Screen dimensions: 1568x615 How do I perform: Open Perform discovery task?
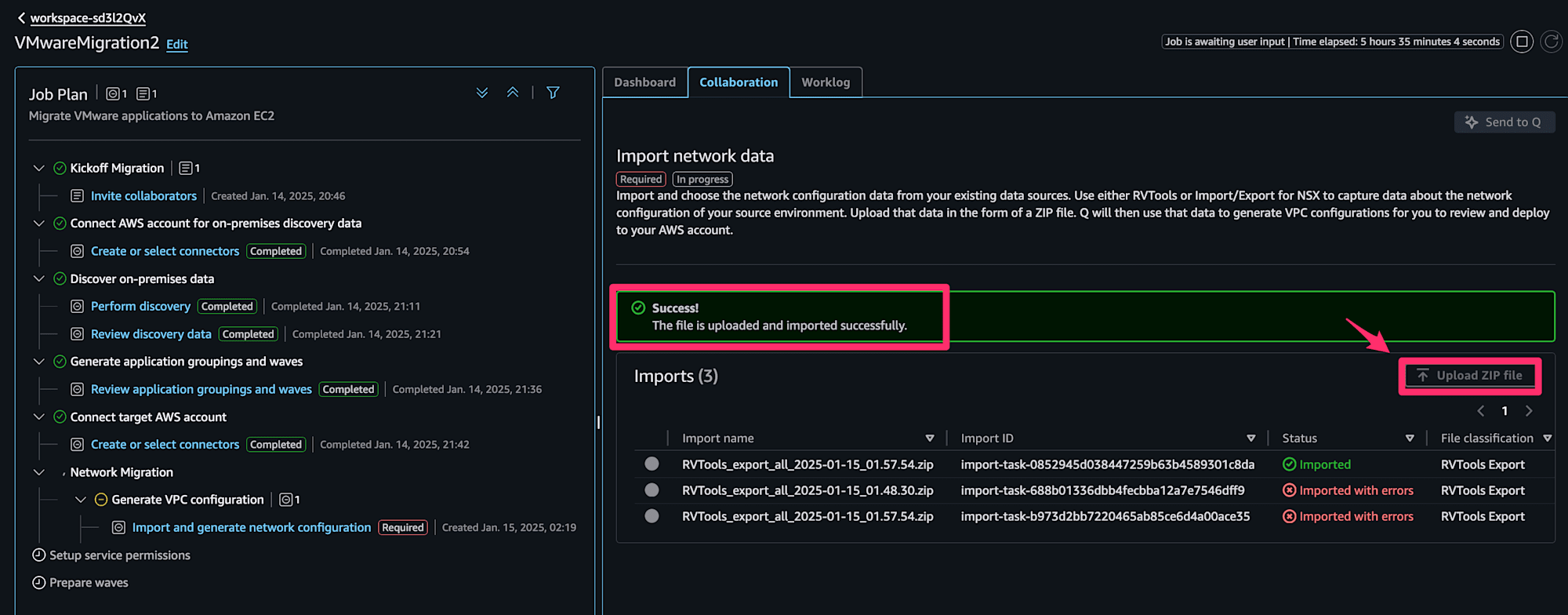point(140,307)
